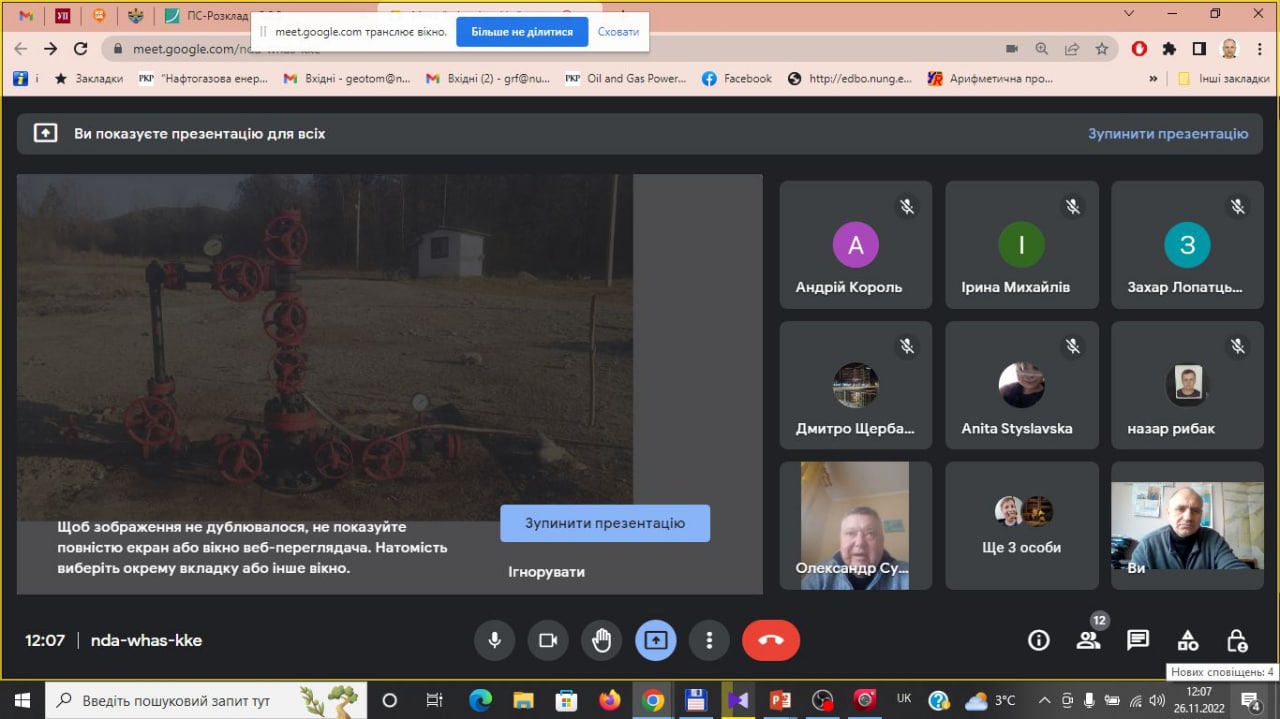This screenshot has width=1280, height=719.
Task: Open PowerPoint from the taskbar
Action: (x=780, y=700)
